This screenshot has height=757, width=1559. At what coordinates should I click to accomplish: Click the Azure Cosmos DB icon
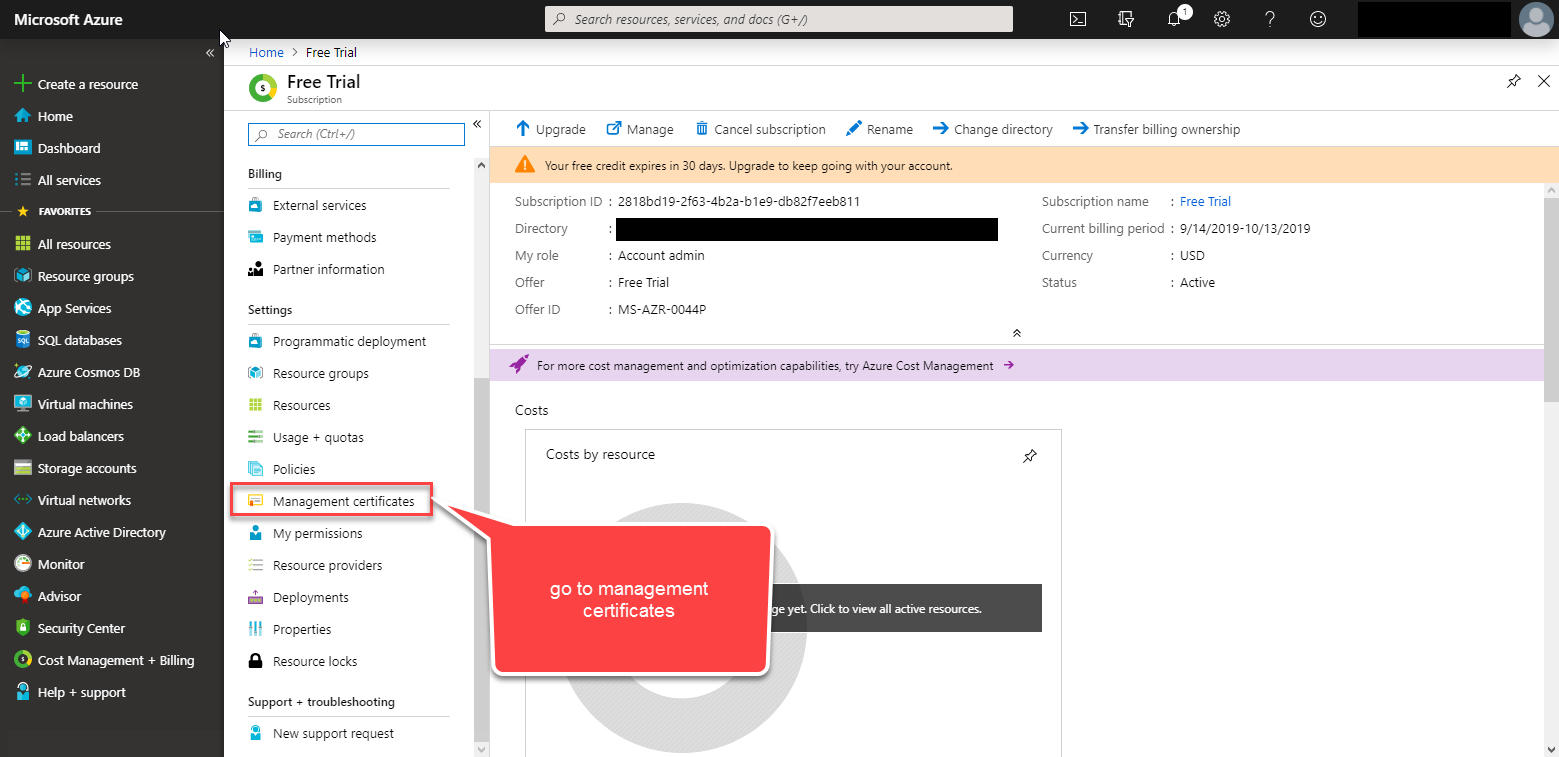click(22, 372)
